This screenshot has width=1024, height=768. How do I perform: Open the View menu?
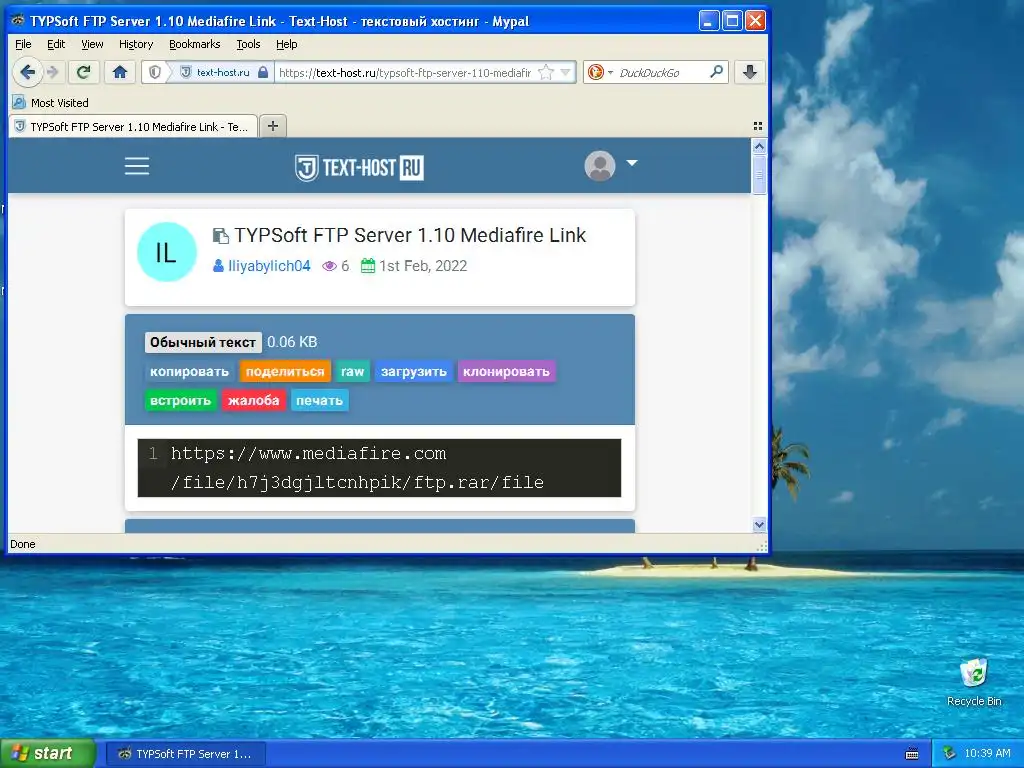tap(92, 44)
